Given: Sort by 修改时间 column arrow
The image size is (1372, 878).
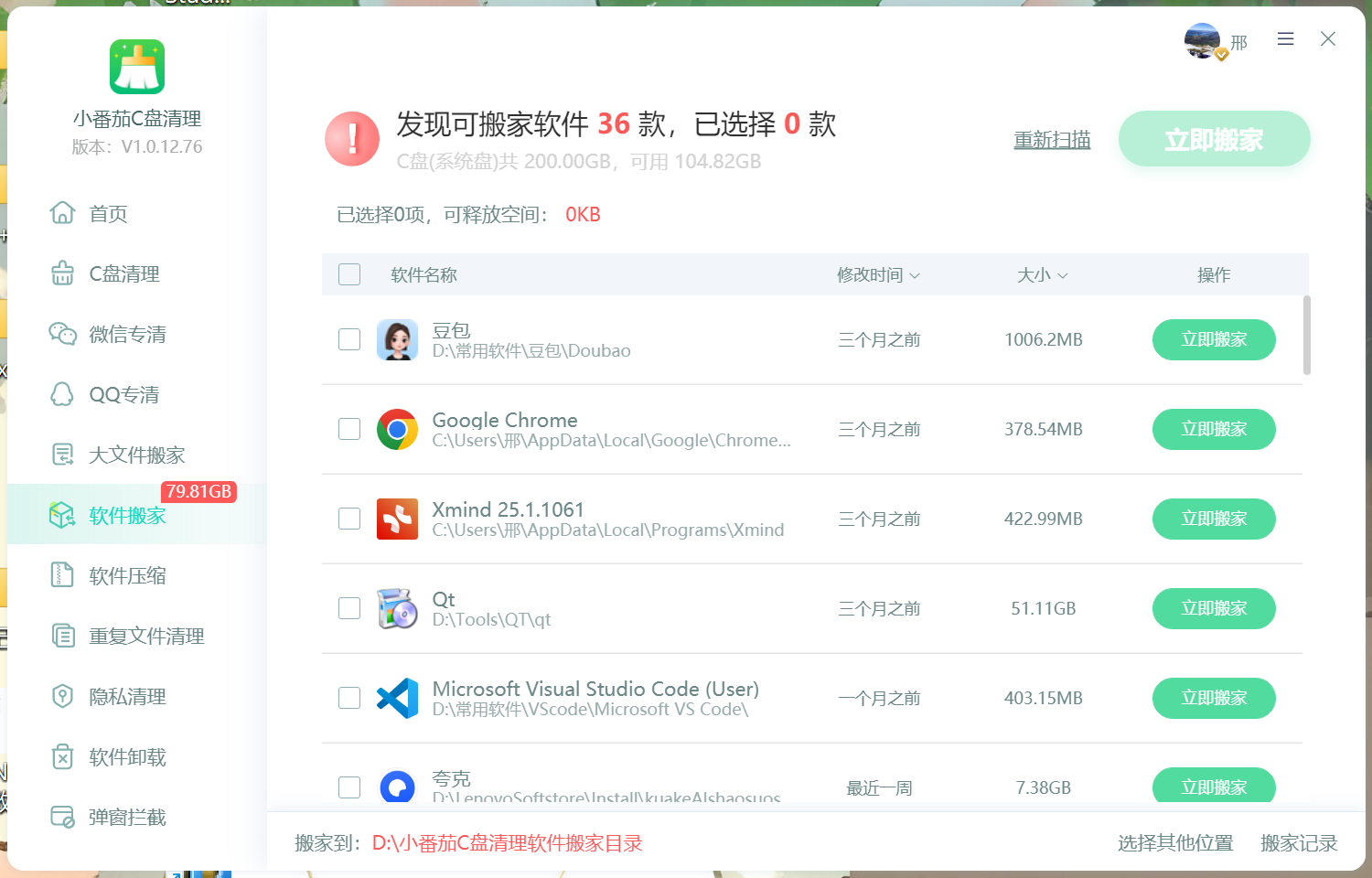Looking at the screenshot, I should [x=916, y=275].
